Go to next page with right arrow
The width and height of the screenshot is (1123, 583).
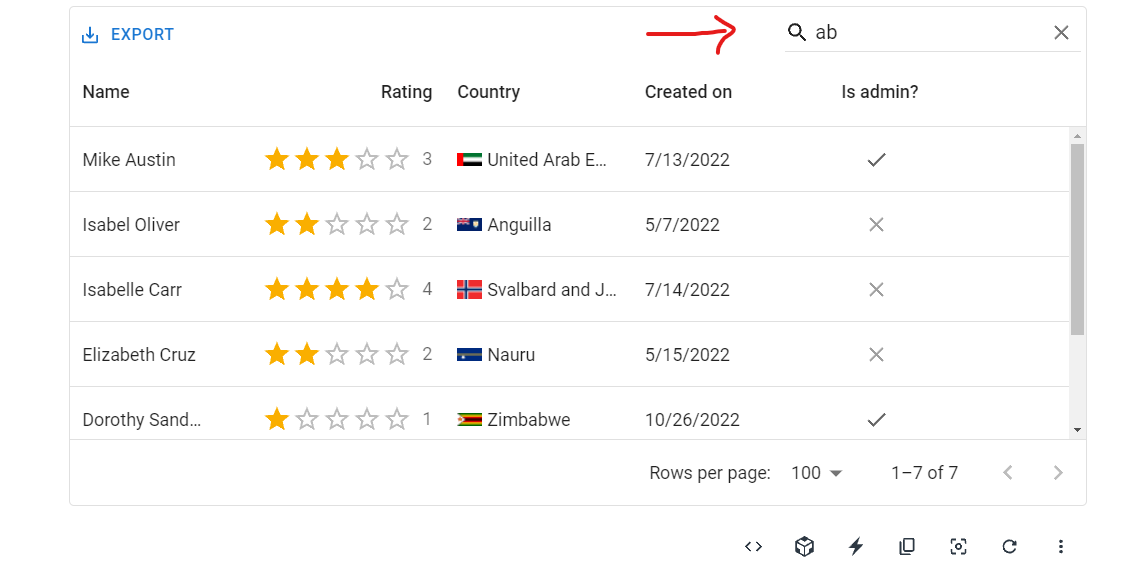1058,472
